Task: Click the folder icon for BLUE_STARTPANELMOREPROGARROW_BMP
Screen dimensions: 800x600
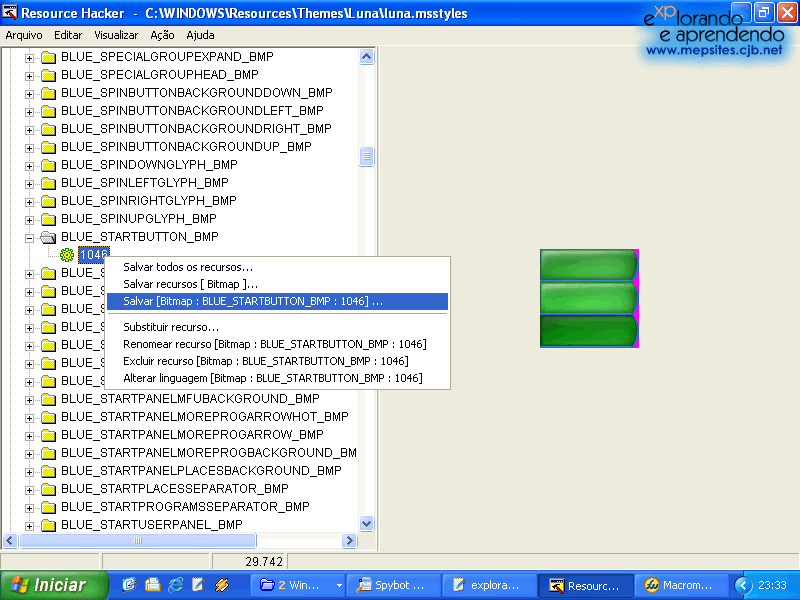Action: [48, 436]
